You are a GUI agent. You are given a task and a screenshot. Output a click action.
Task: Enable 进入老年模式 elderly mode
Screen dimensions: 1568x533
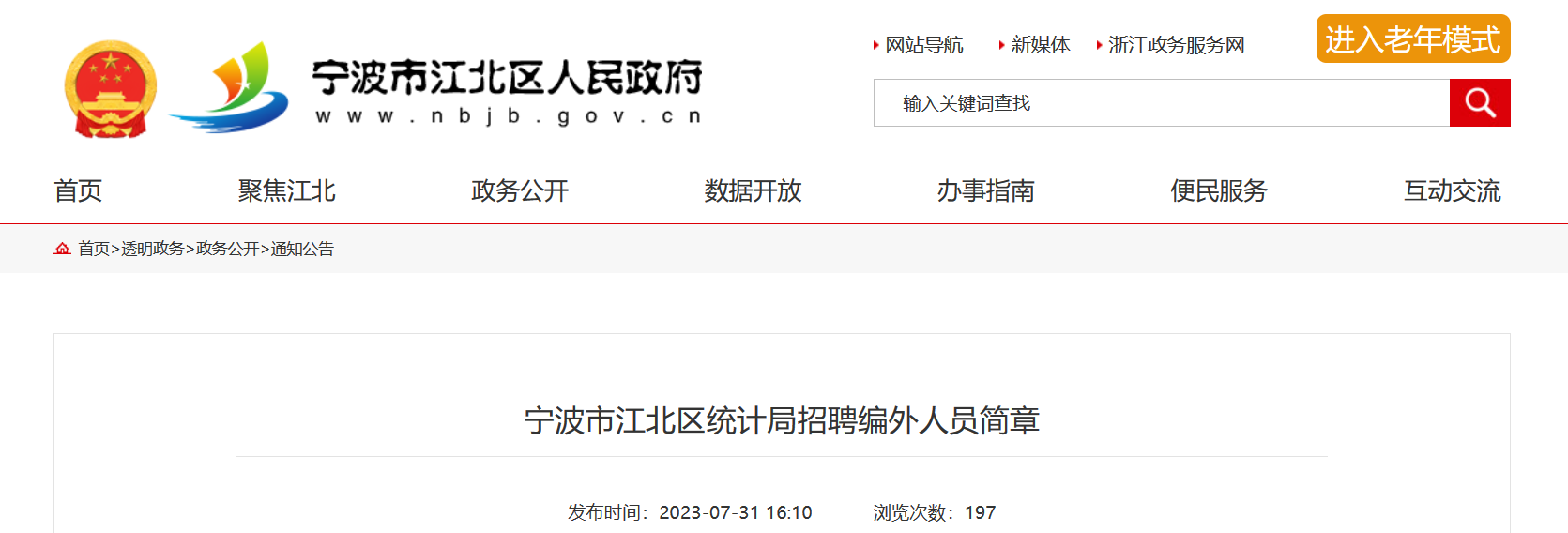point(1413,39)
